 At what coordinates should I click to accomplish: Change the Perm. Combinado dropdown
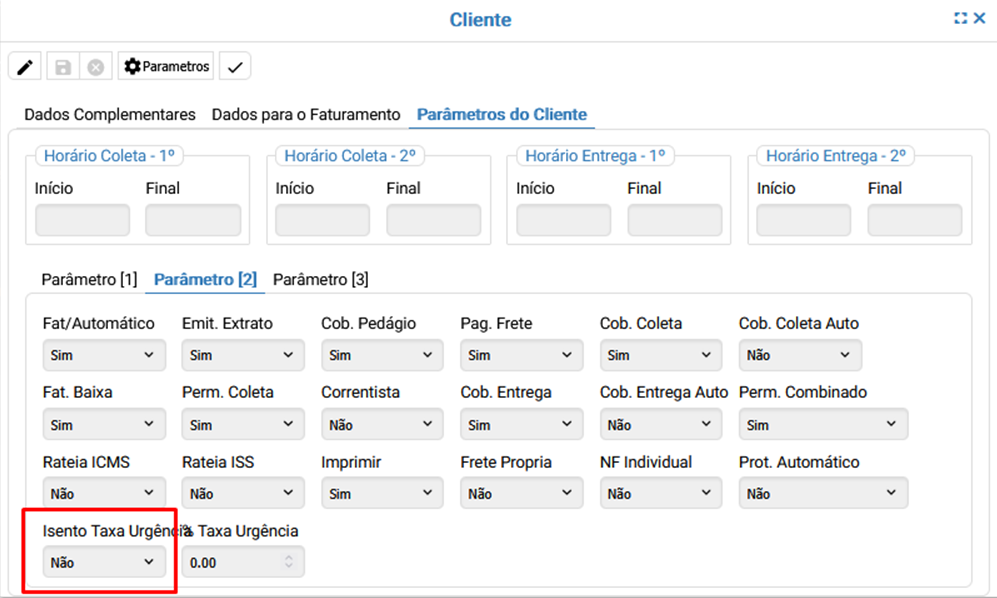coord(823,425)
